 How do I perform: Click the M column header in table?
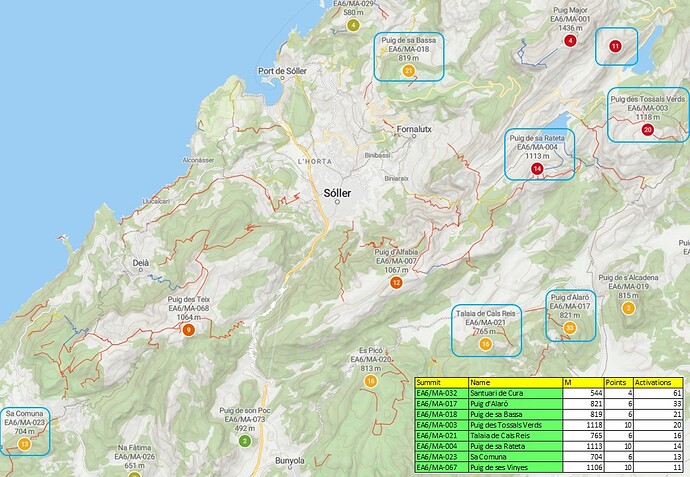(x=584, y=382)
